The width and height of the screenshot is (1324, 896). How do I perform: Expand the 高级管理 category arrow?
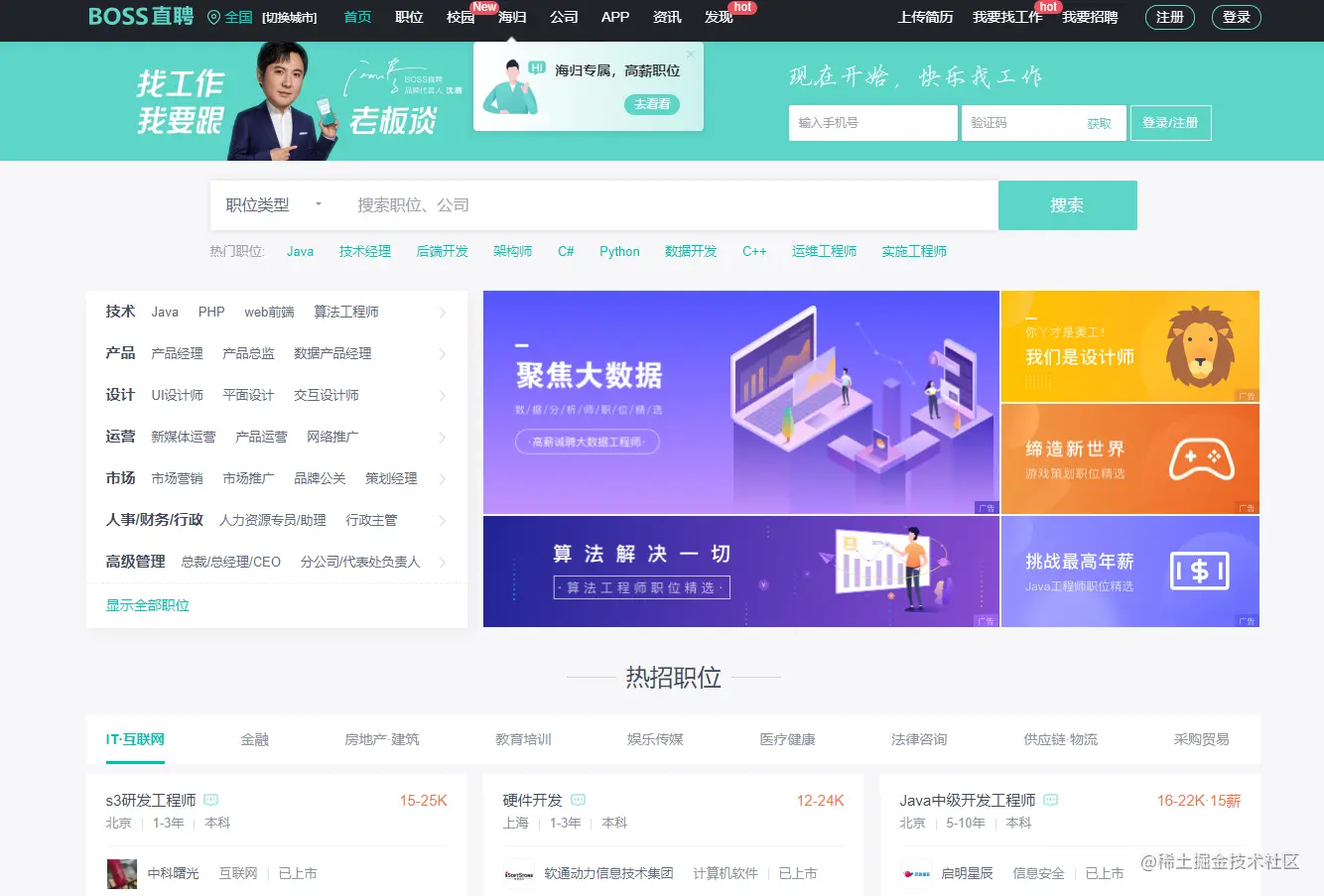pyautogui.click(x=443, y=563)
